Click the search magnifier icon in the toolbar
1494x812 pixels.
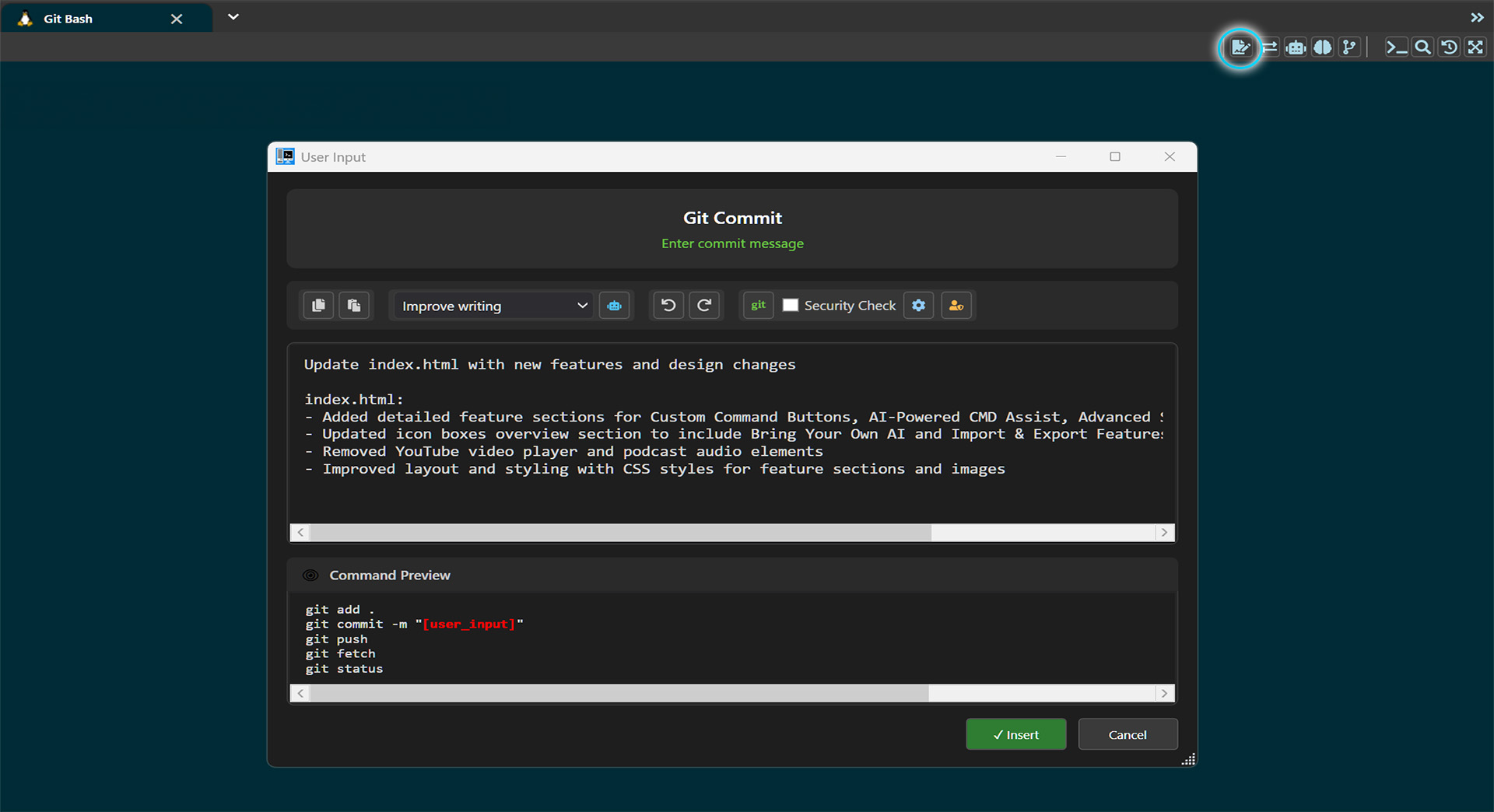click(1422, 47)
